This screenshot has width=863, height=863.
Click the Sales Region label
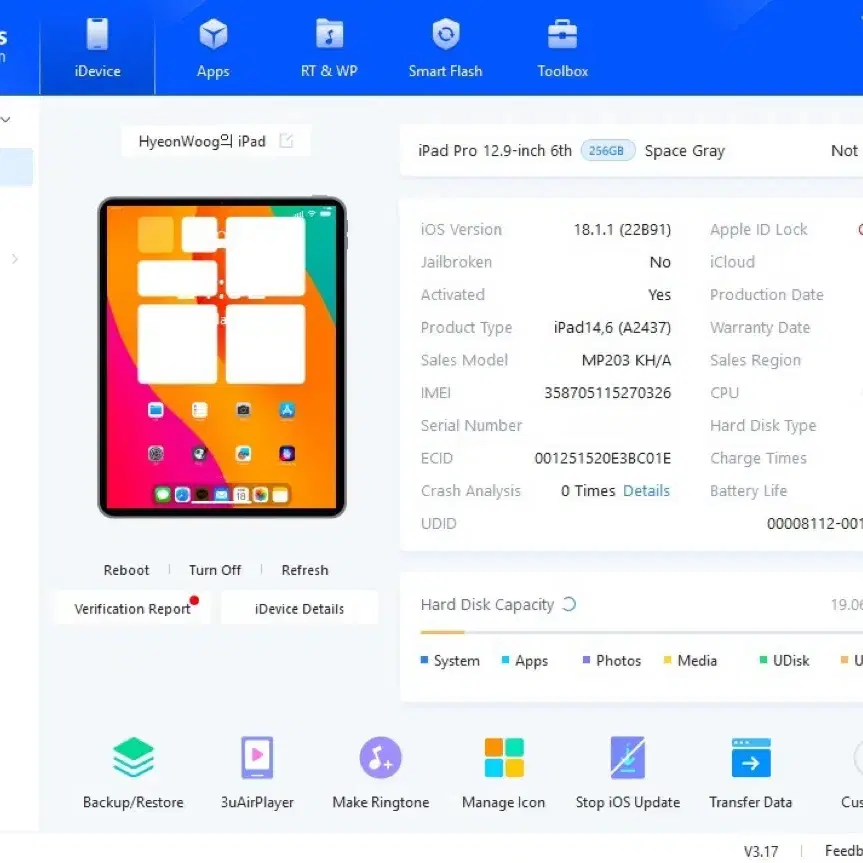756,361
